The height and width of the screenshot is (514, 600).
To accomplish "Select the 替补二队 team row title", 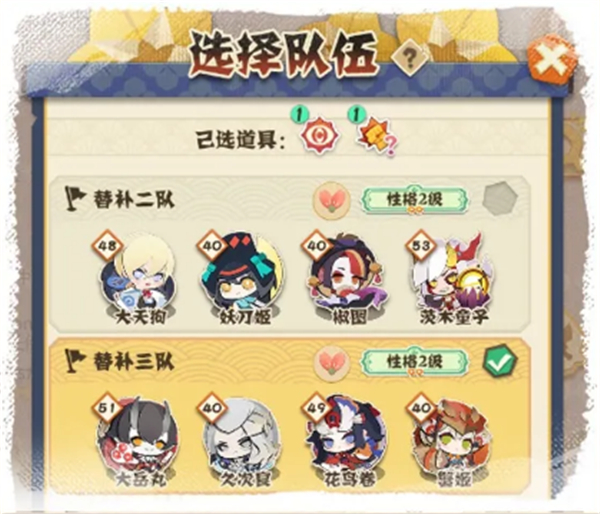I will [133, 200].
